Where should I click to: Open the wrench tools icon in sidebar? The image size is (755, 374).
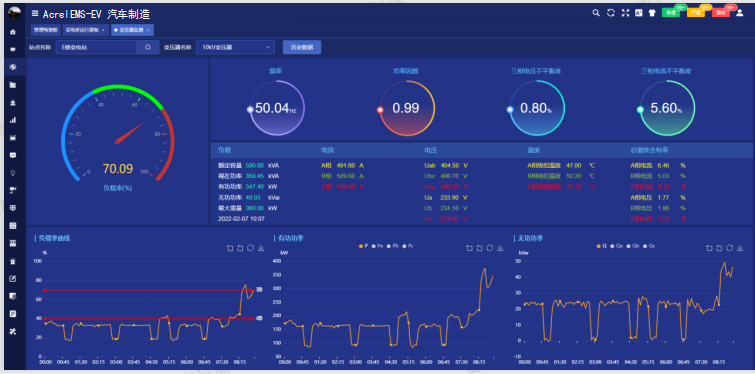(x=13, y=332)
